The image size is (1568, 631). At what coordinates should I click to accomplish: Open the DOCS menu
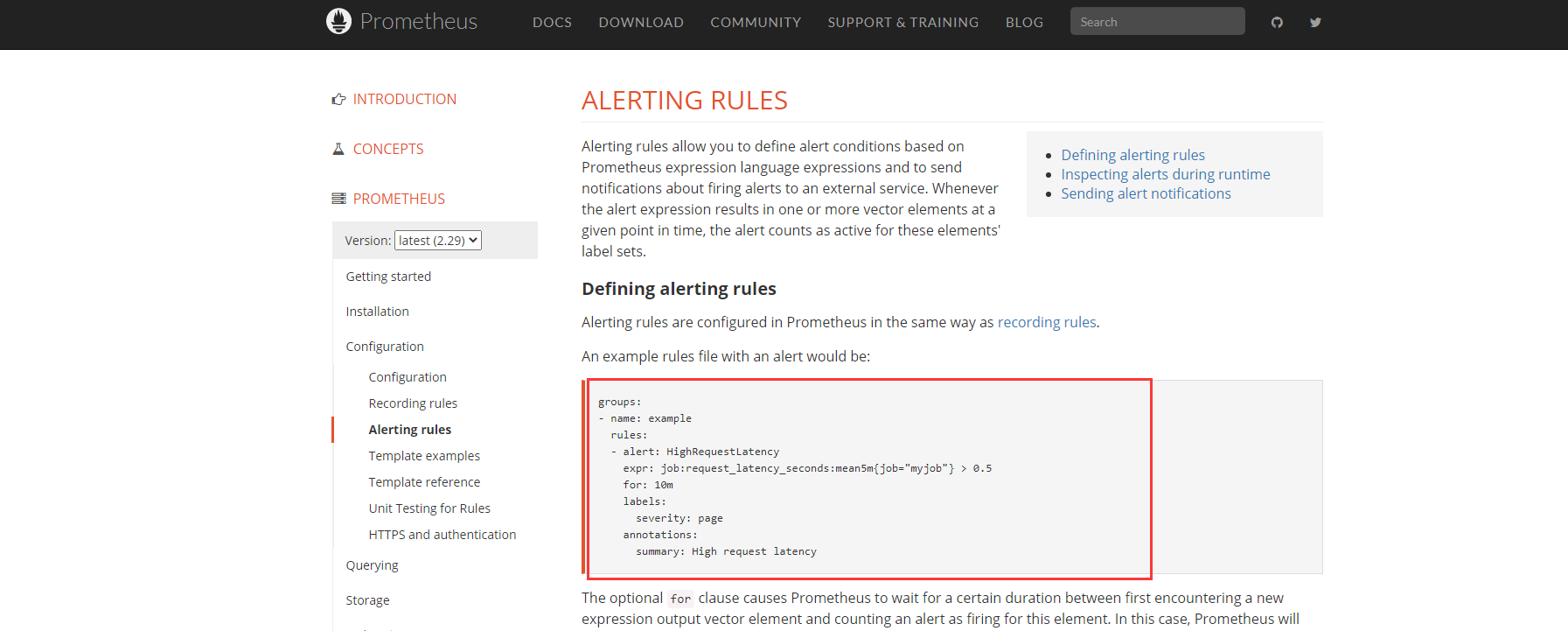pyautogui.click(x=552, y=22)
